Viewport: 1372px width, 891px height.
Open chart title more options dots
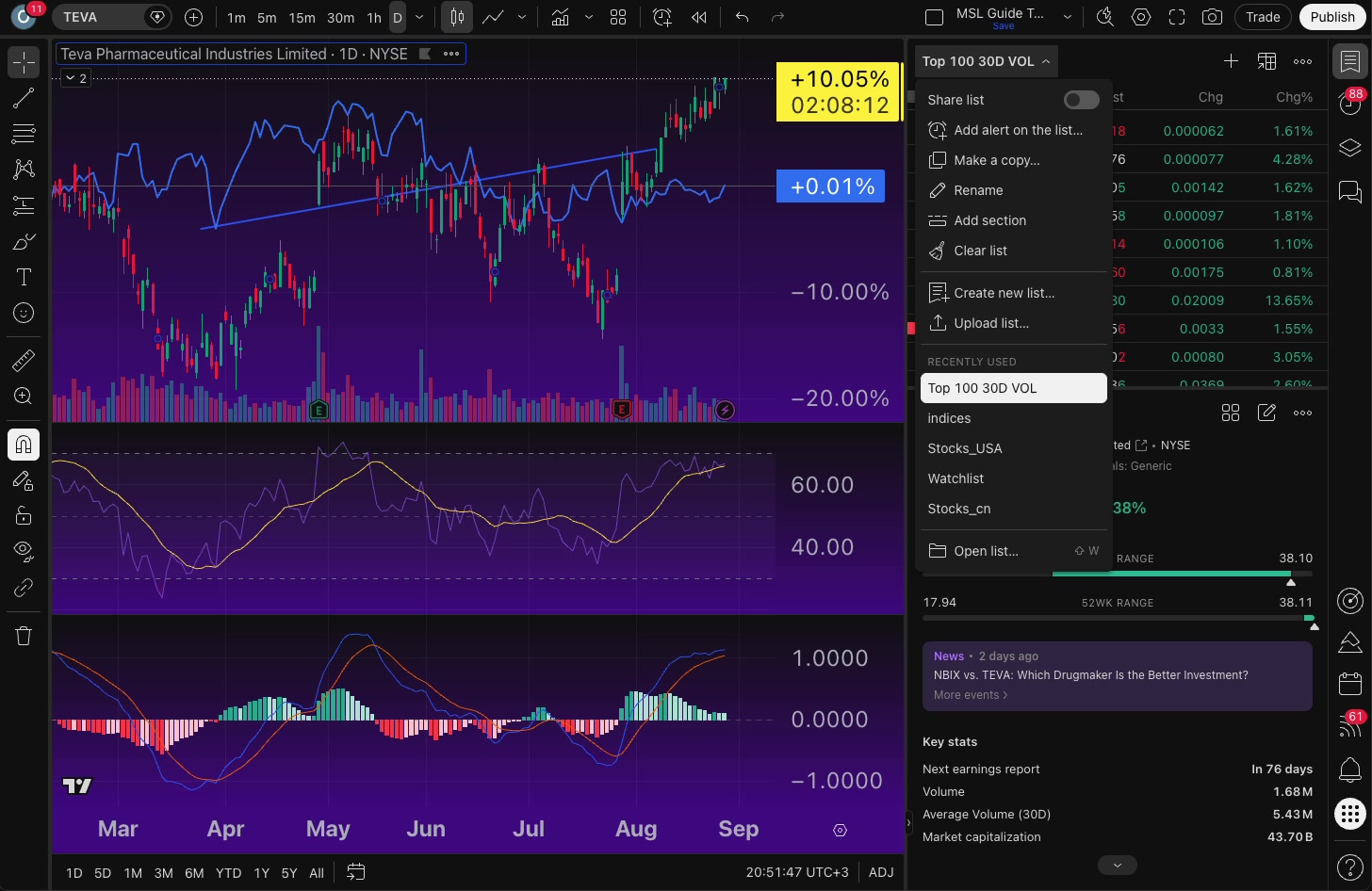pos(451,54)
